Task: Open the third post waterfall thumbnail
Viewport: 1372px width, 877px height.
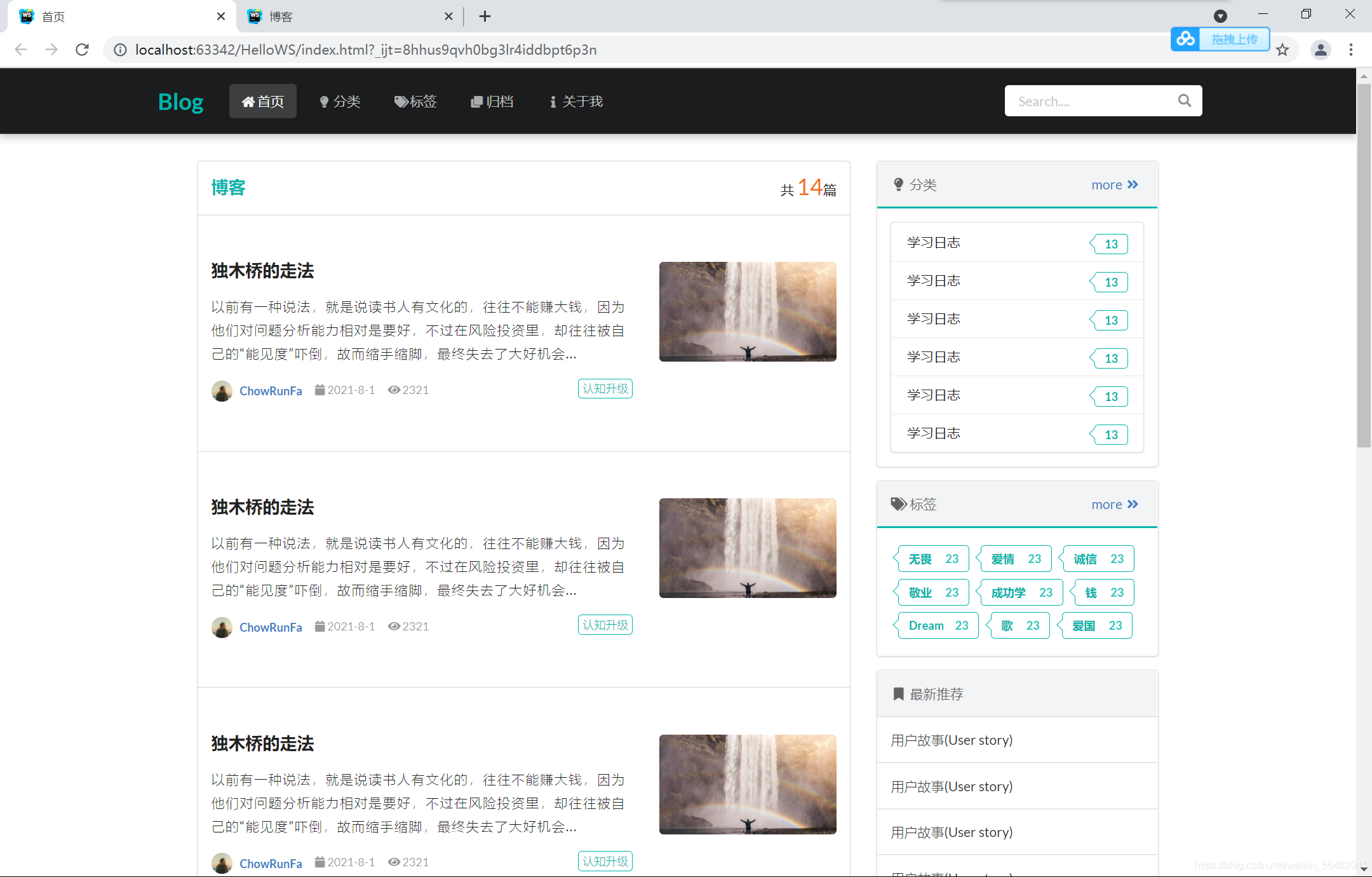Action: 748,784
